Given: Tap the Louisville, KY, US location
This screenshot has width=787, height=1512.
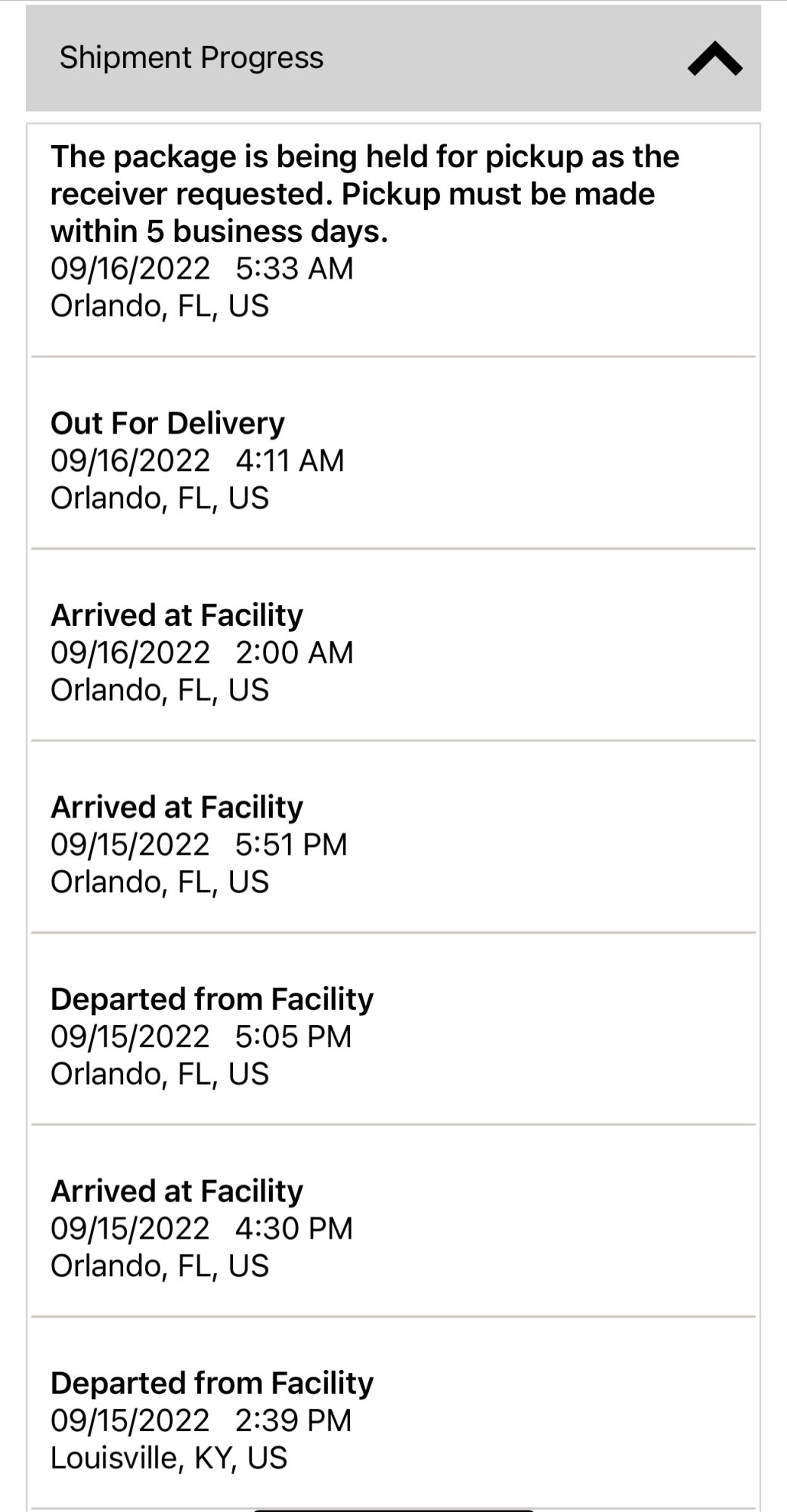Looking at the screenshot, I should pyautogui.click(x=169, y=1458).
